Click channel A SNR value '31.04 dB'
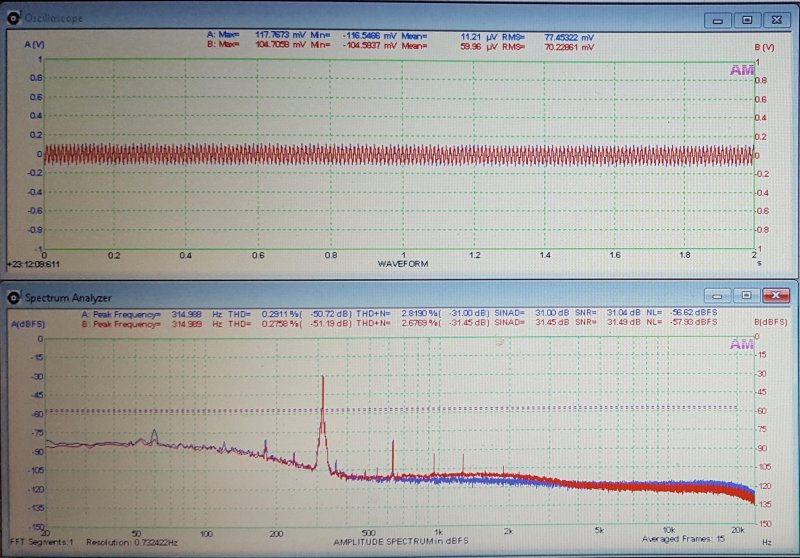This screenshot has height=558, width=800. click(x=623, y=313)
